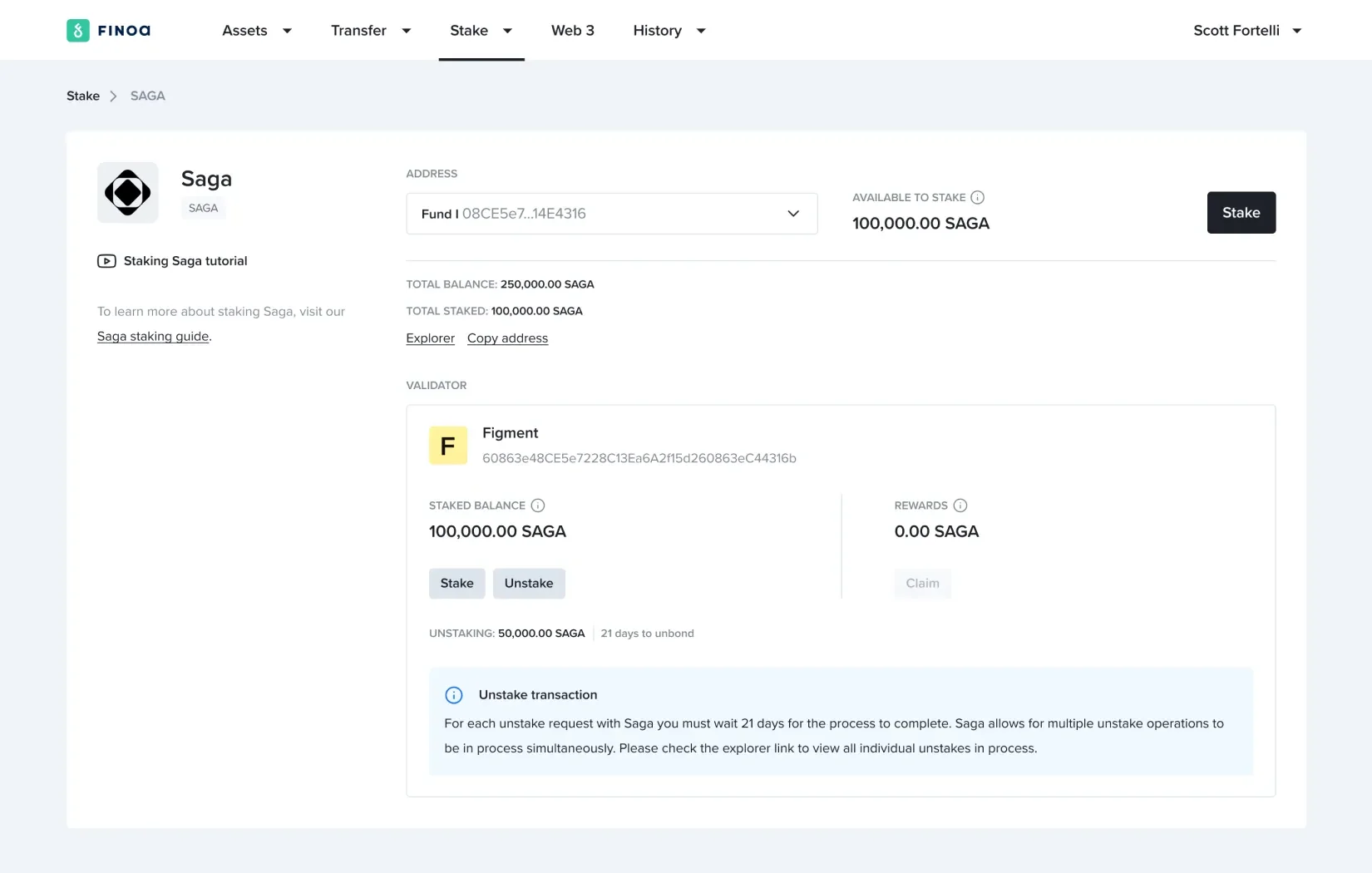The image size is (1372, 873).
Task: Show info for Available to Stake
Action: click(x=978, y=197)
